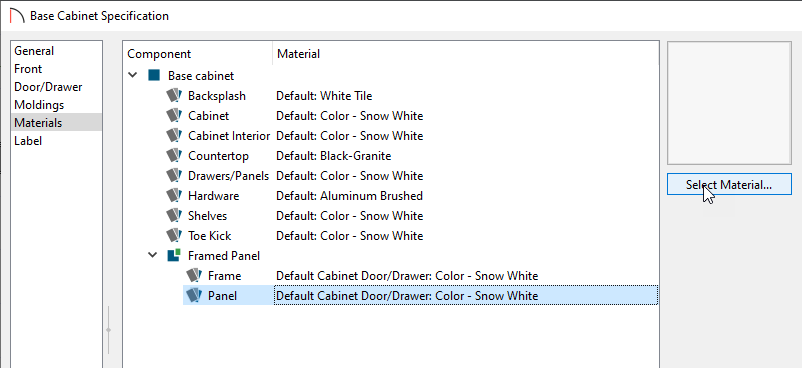Select the Frame component label
The width and height of the screenshot is (802, 368).
coord(224,275)
